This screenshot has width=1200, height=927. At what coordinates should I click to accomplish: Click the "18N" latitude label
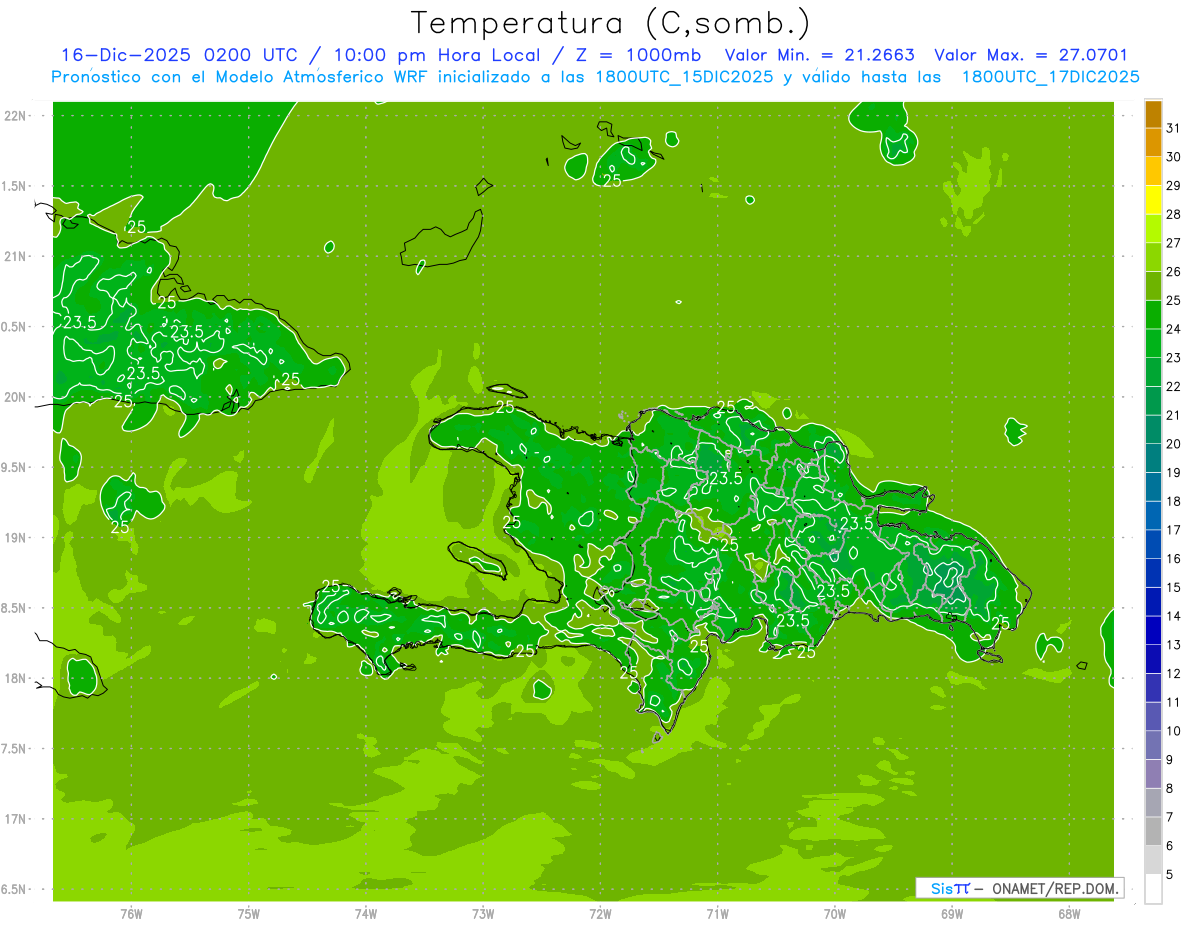coord(17,678)
